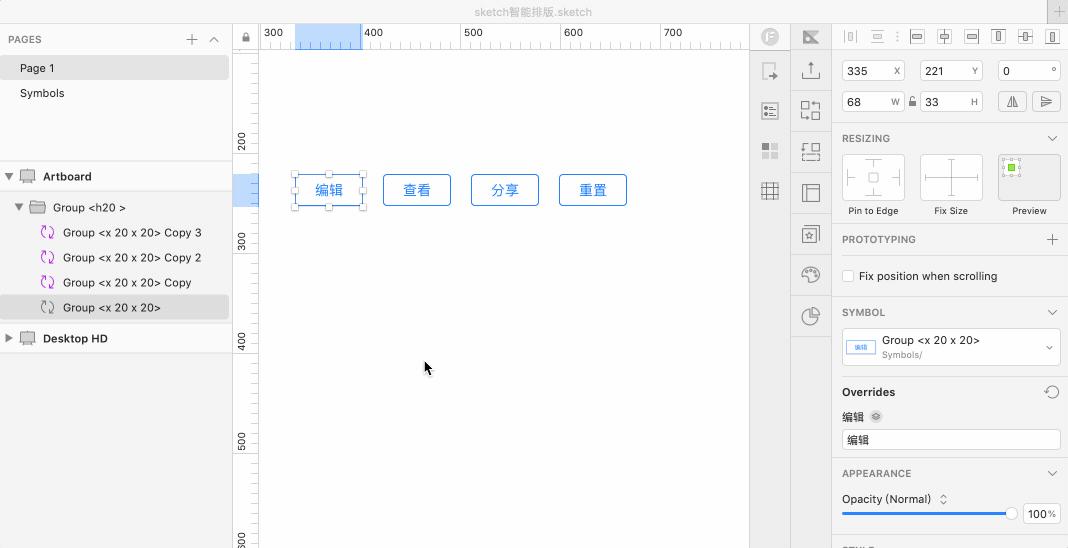Align selection to left edge
Image resolution: width=1068 pixels, height=548 pixels.
point(917,37)
